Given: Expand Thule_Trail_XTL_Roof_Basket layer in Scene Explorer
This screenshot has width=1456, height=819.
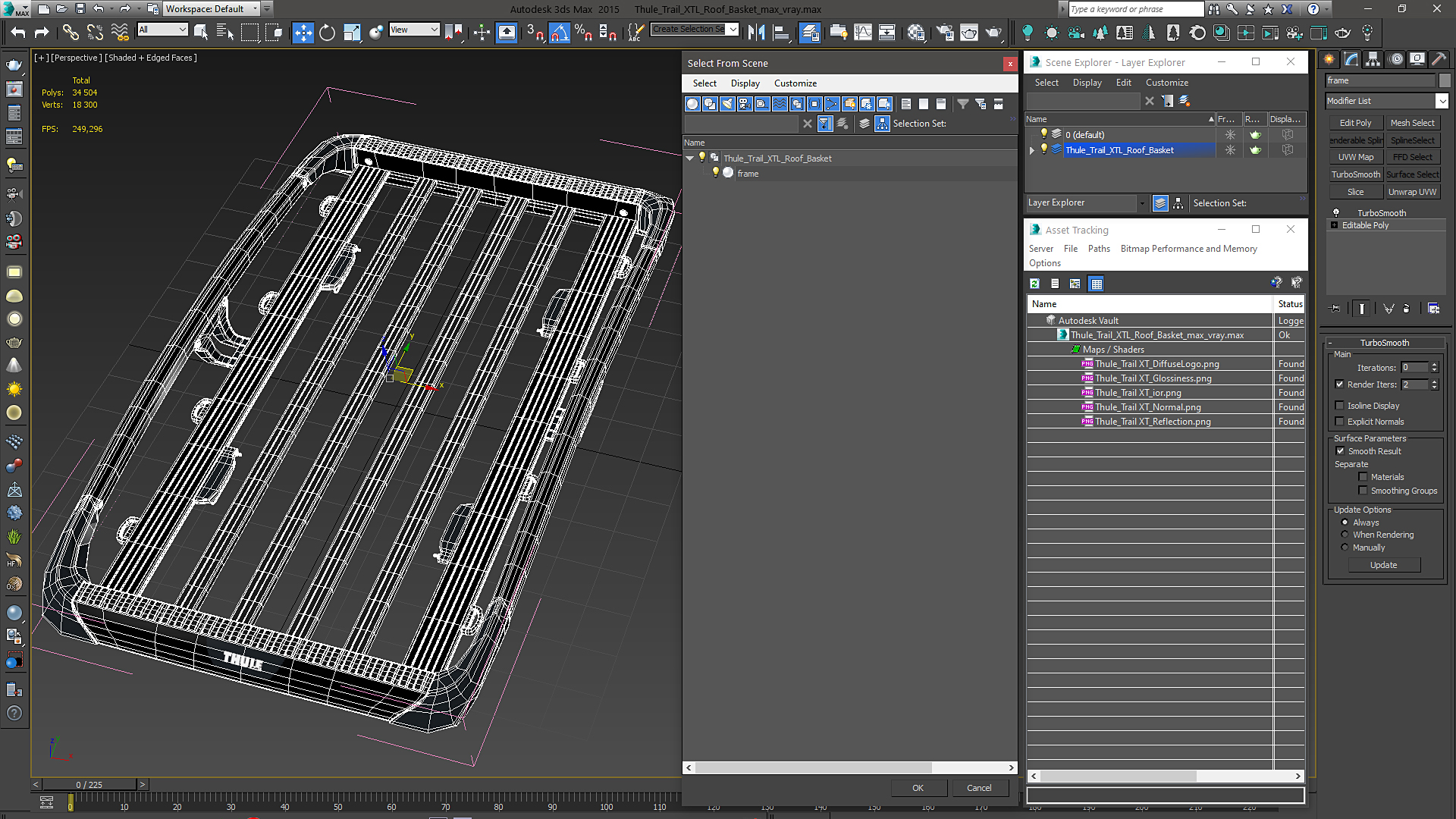Looking at the screenshot, I should coord(1032,150).
